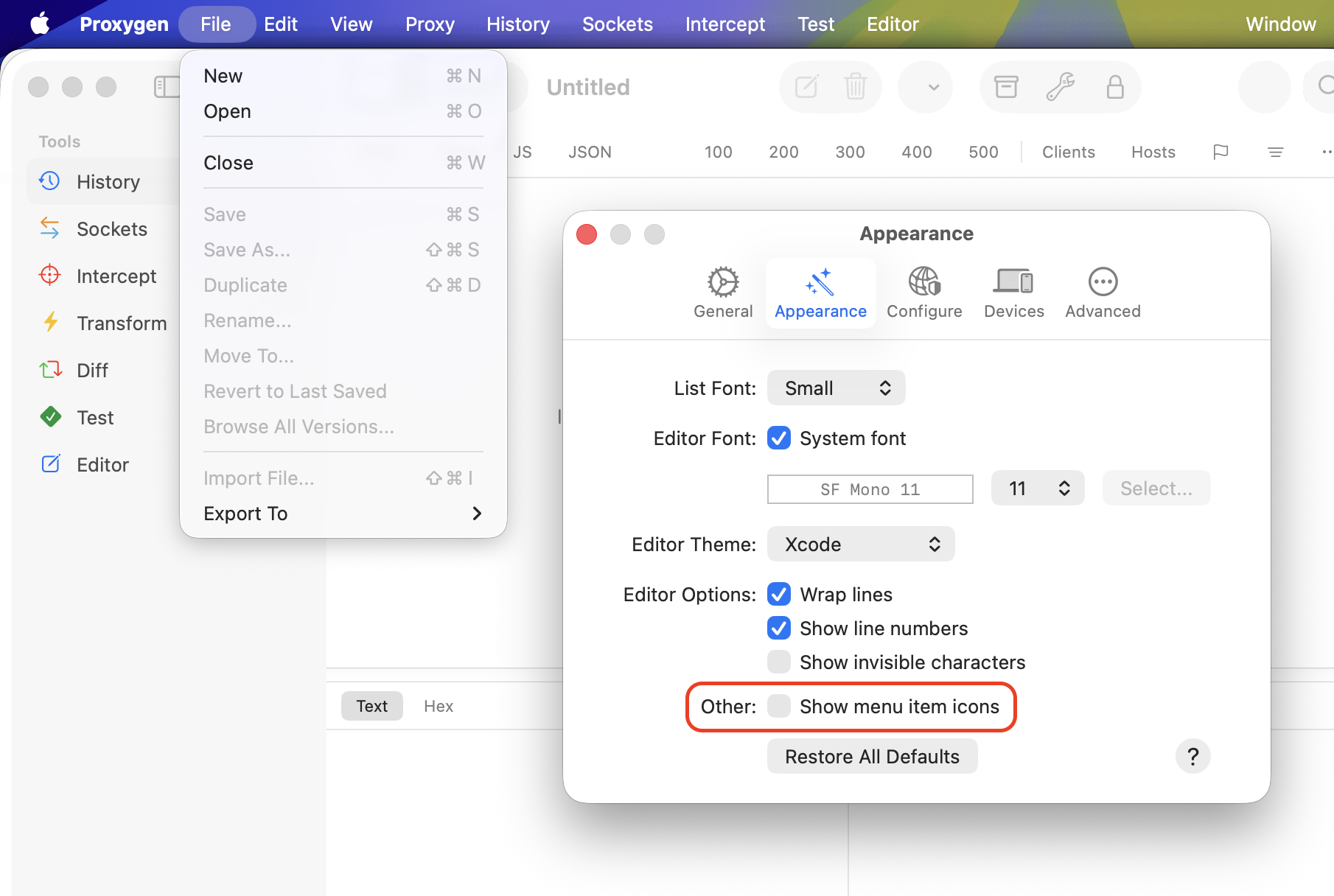Viewport: 1334px width, 896px height.
Task: Turn on Show menu item icons
Action: pyautogui.click(x=779, y=706)
